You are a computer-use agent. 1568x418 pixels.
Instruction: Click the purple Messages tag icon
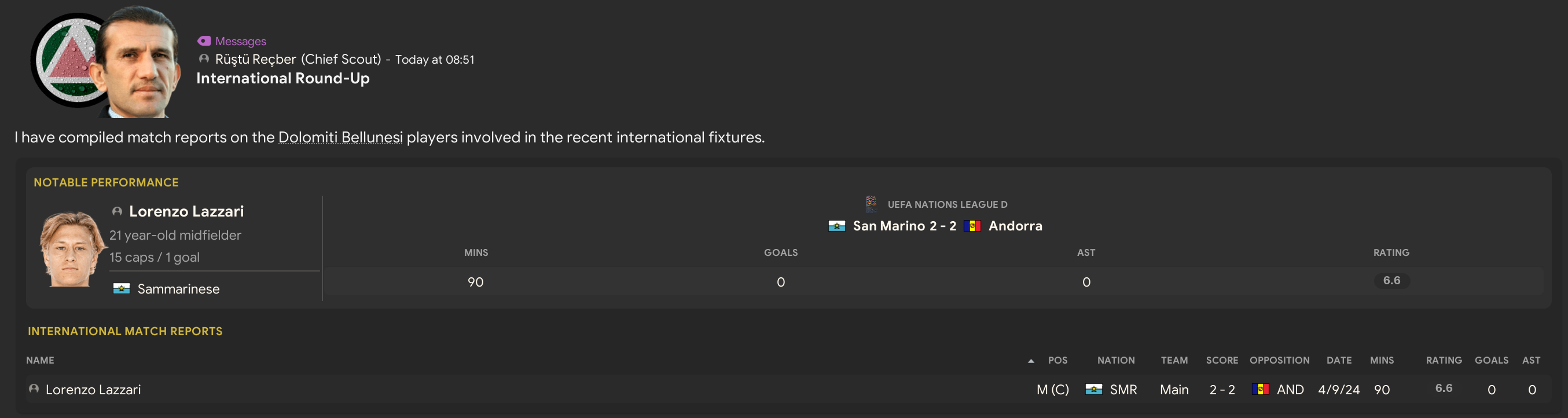[204, 41]
